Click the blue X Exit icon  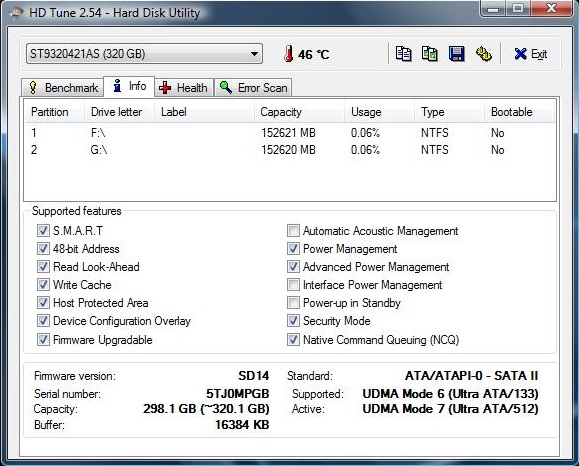(520, 54)
